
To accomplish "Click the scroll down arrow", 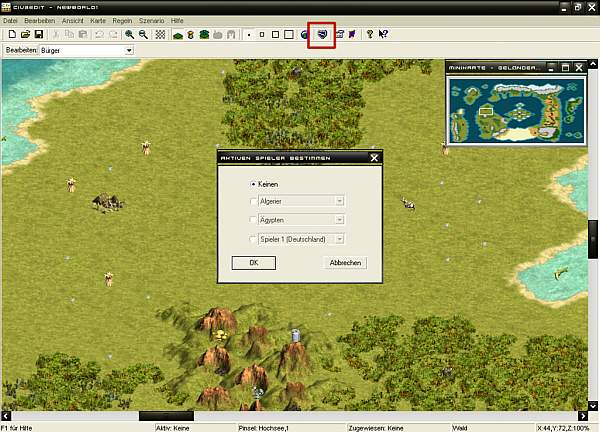I will tap(593, 405).
